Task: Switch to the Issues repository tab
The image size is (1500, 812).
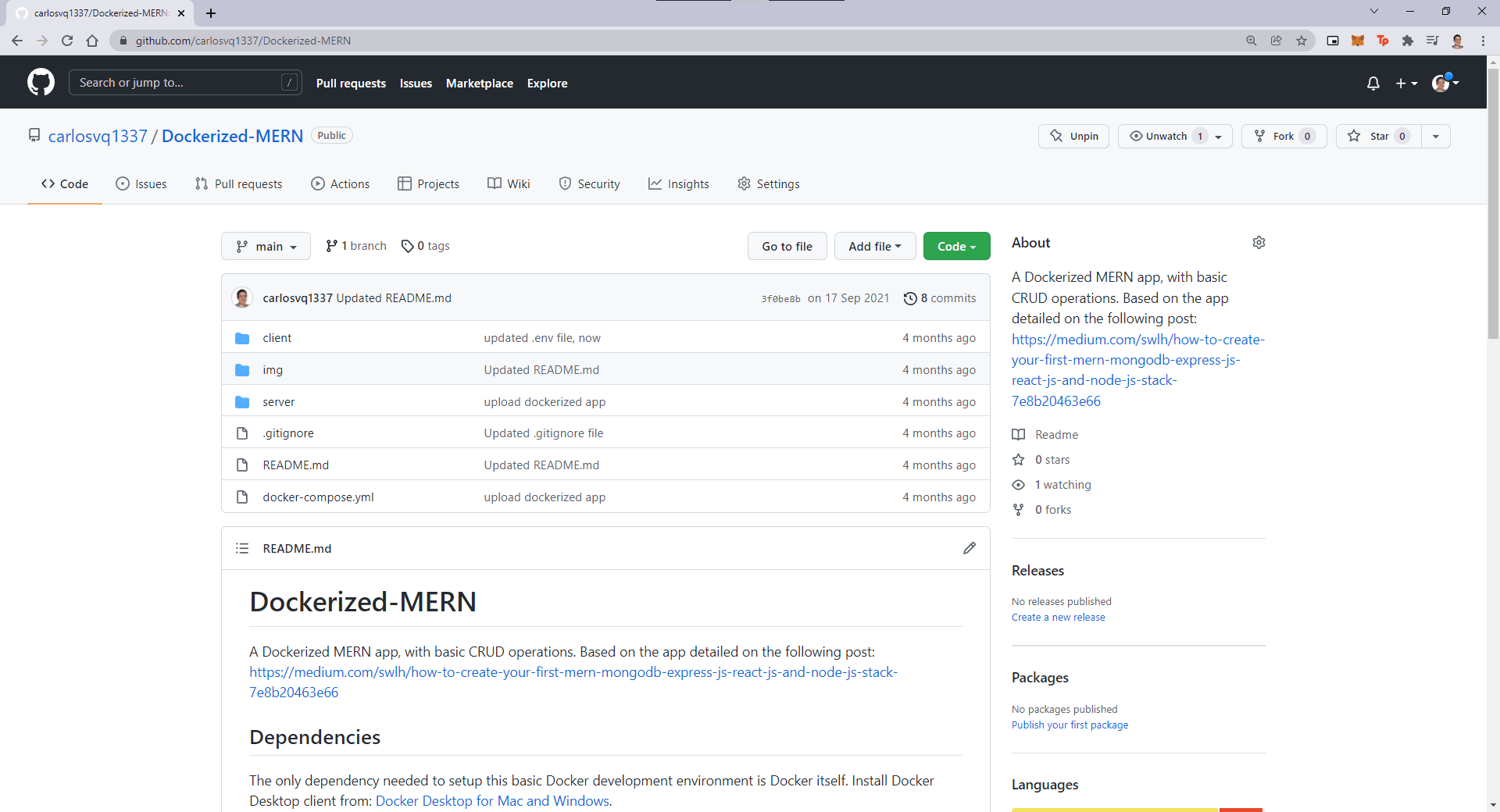Action: coord(141,183)
